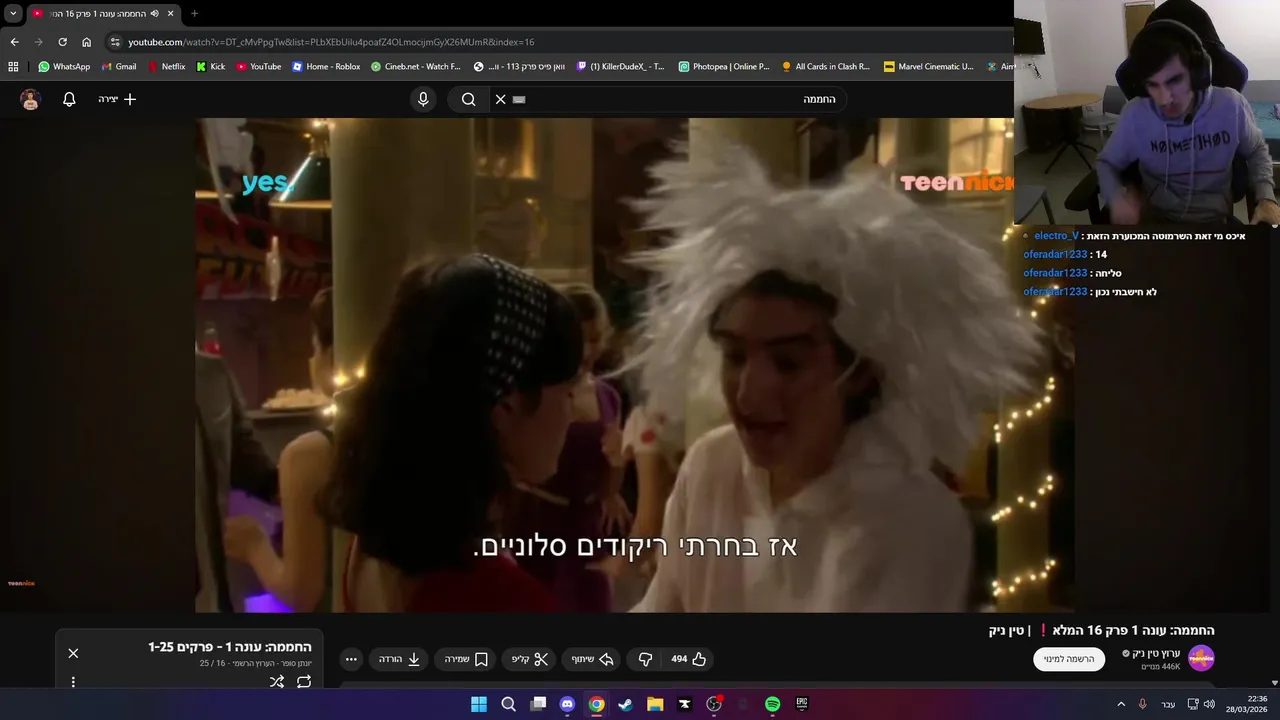Select the youtube.com URL address bar
This screenshot has height=720, width=1280.
(331, 42)
